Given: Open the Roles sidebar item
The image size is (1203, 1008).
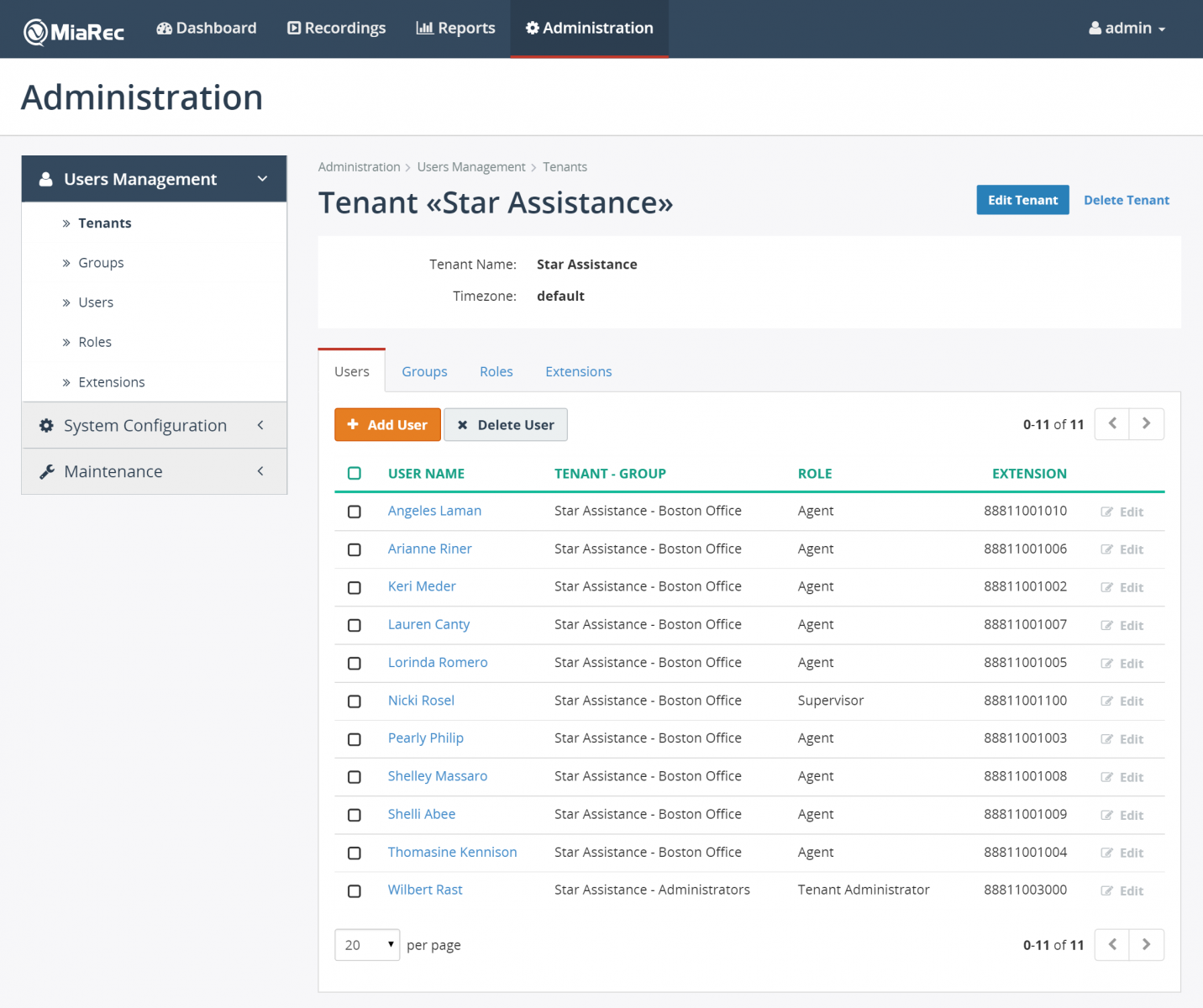Looking at the screenshot, I should point(95,342).
